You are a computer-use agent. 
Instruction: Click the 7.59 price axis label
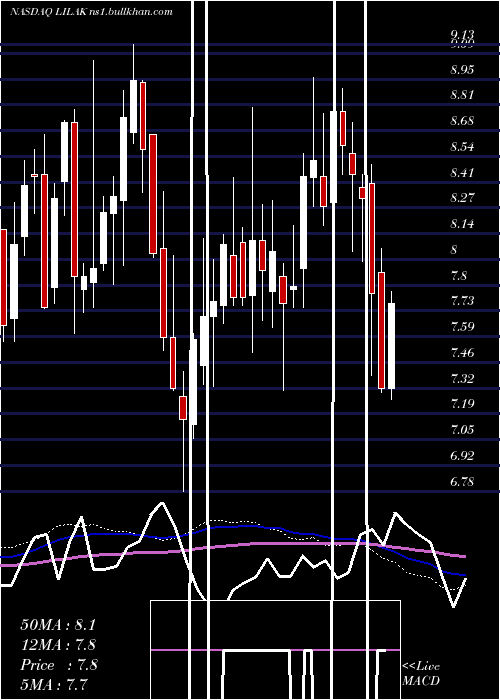pos(462,326)
